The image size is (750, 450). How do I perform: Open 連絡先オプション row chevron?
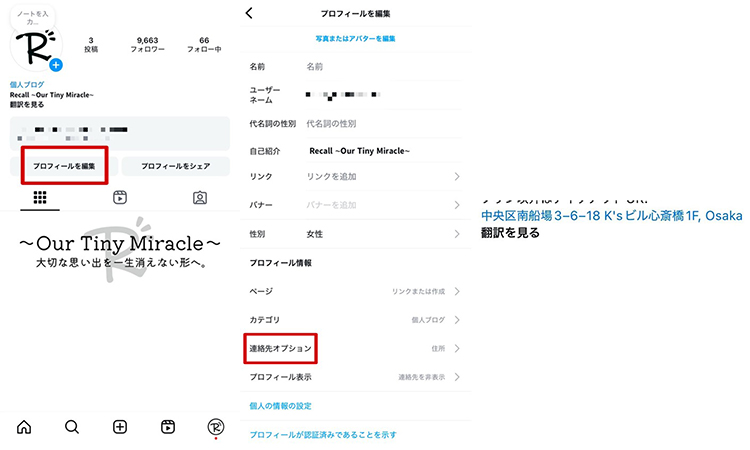coord(457,349)
